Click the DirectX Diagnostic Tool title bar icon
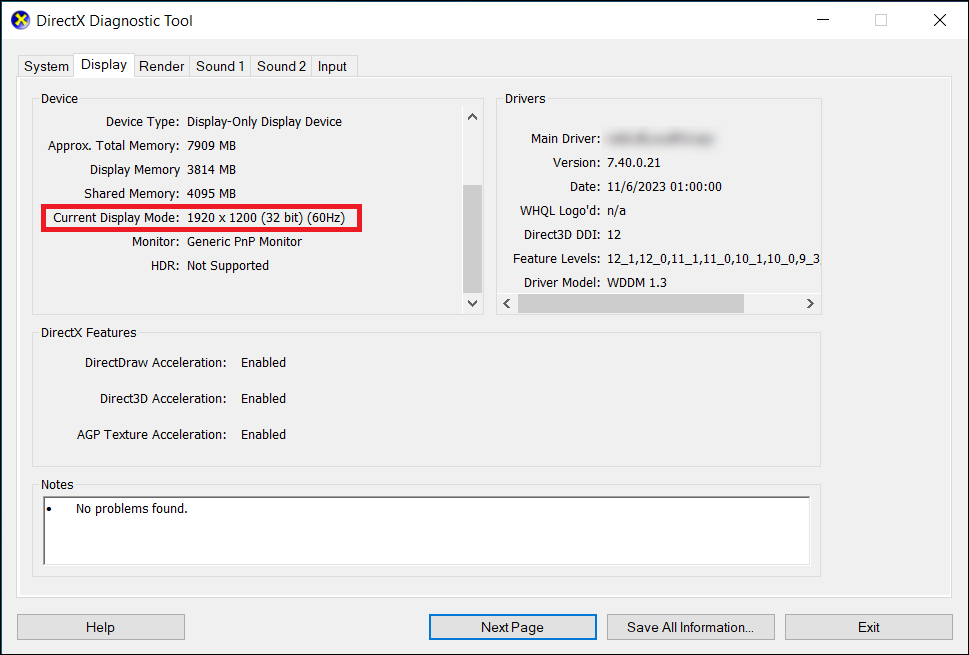Screen dimensions: 969x655 coord(20,19)
